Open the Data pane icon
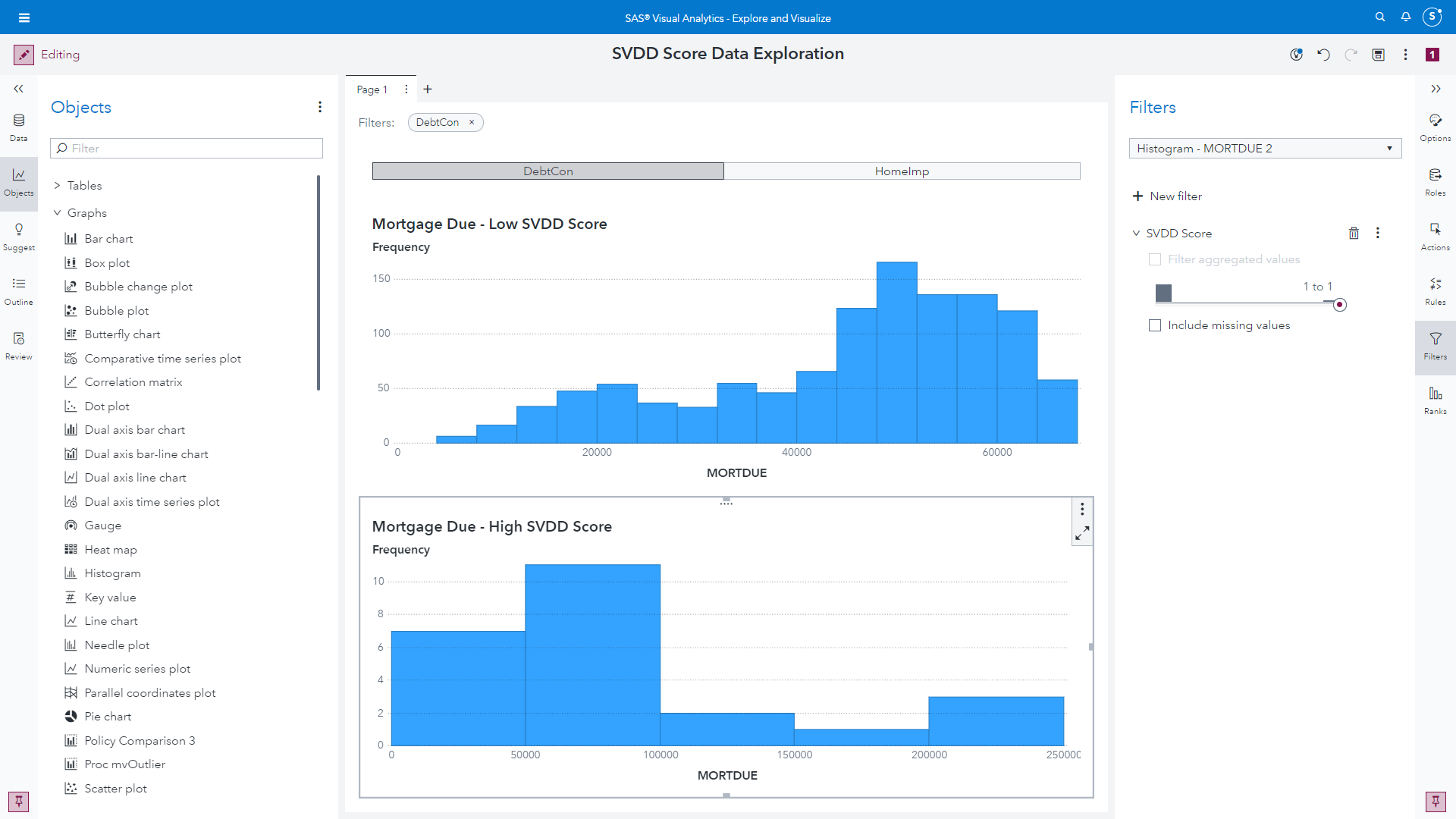 [x=19, y=127]
